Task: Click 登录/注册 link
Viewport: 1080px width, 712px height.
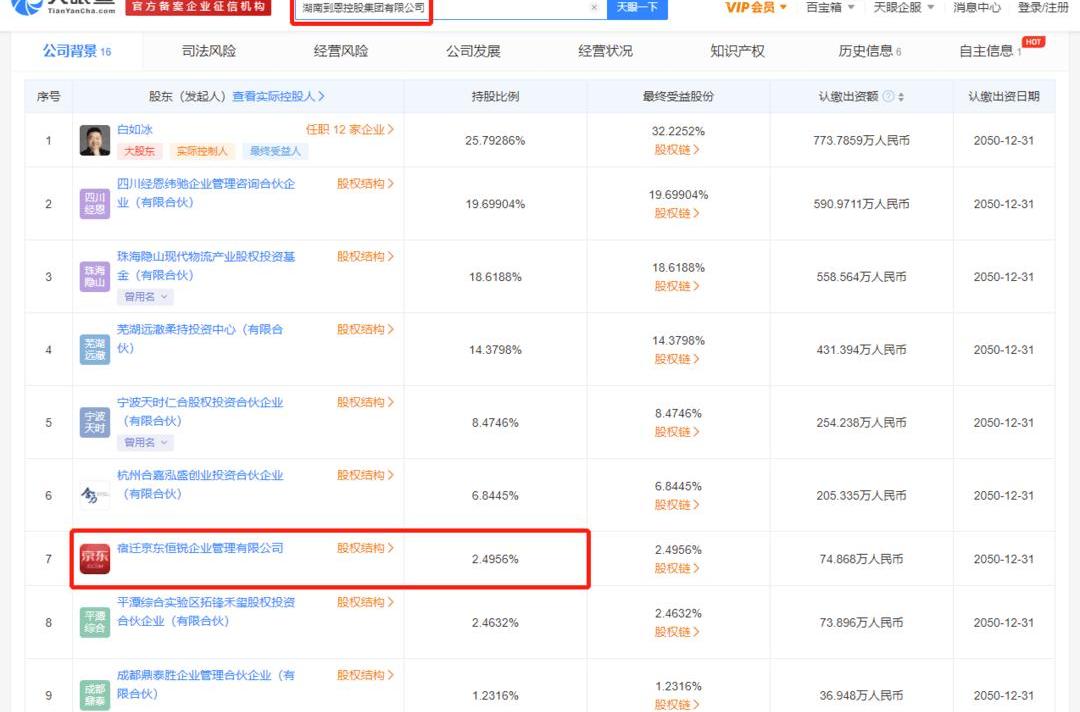Action: pyautogui.click(x=1043, y=8)
